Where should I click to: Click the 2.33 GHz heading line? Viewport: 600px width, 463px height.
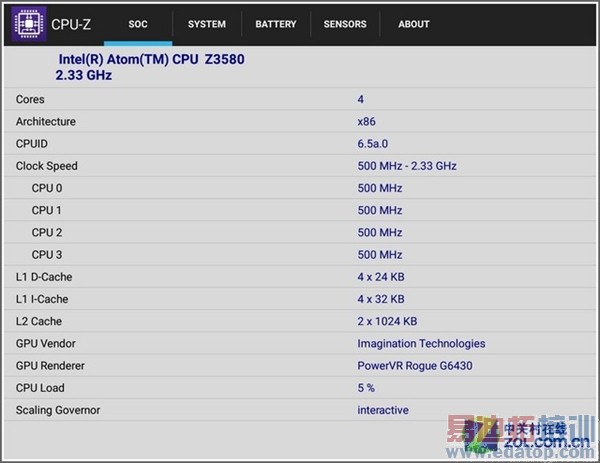(84, 75)
